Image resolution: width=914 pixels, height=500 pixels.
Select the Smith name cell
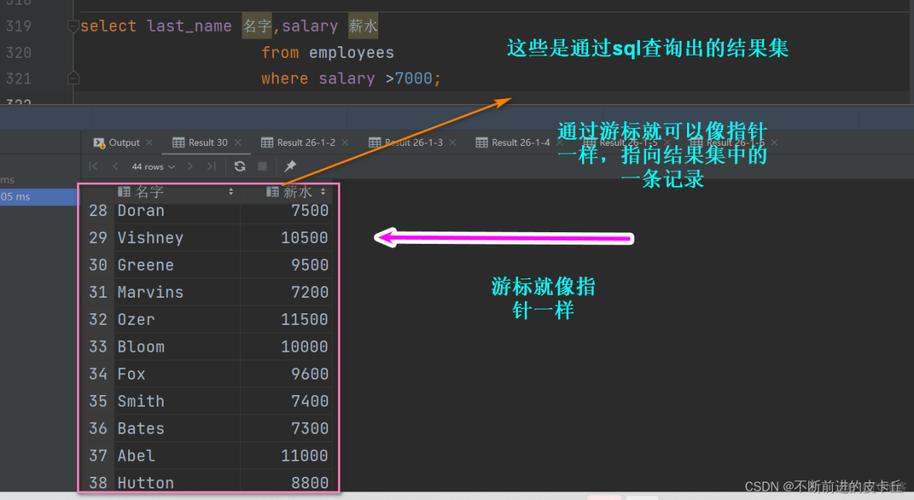pyautogui.click(x=177, y=402)
